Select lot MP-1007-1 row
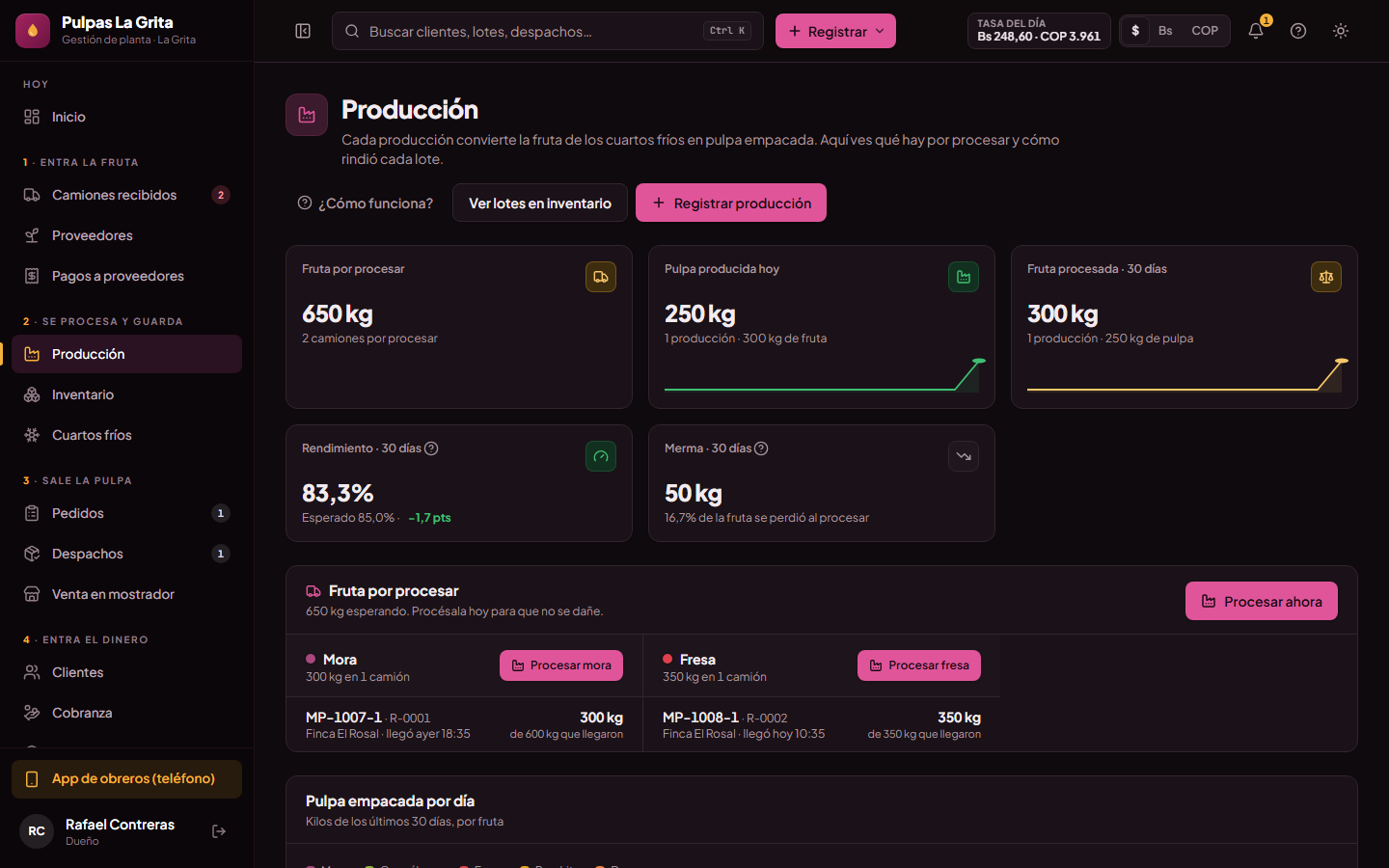Image resolution: width=1389 pixels, height=868 pixels. [x=465, y=724]
